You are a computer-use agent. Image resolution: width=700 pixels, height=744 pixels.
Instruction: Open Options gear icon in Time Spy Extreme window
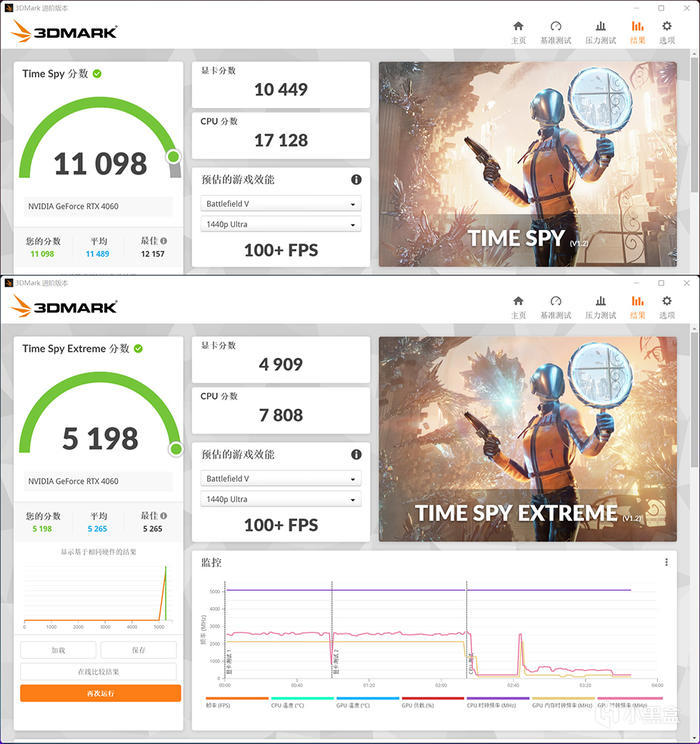pyautogui.click(x=667, y=307)
